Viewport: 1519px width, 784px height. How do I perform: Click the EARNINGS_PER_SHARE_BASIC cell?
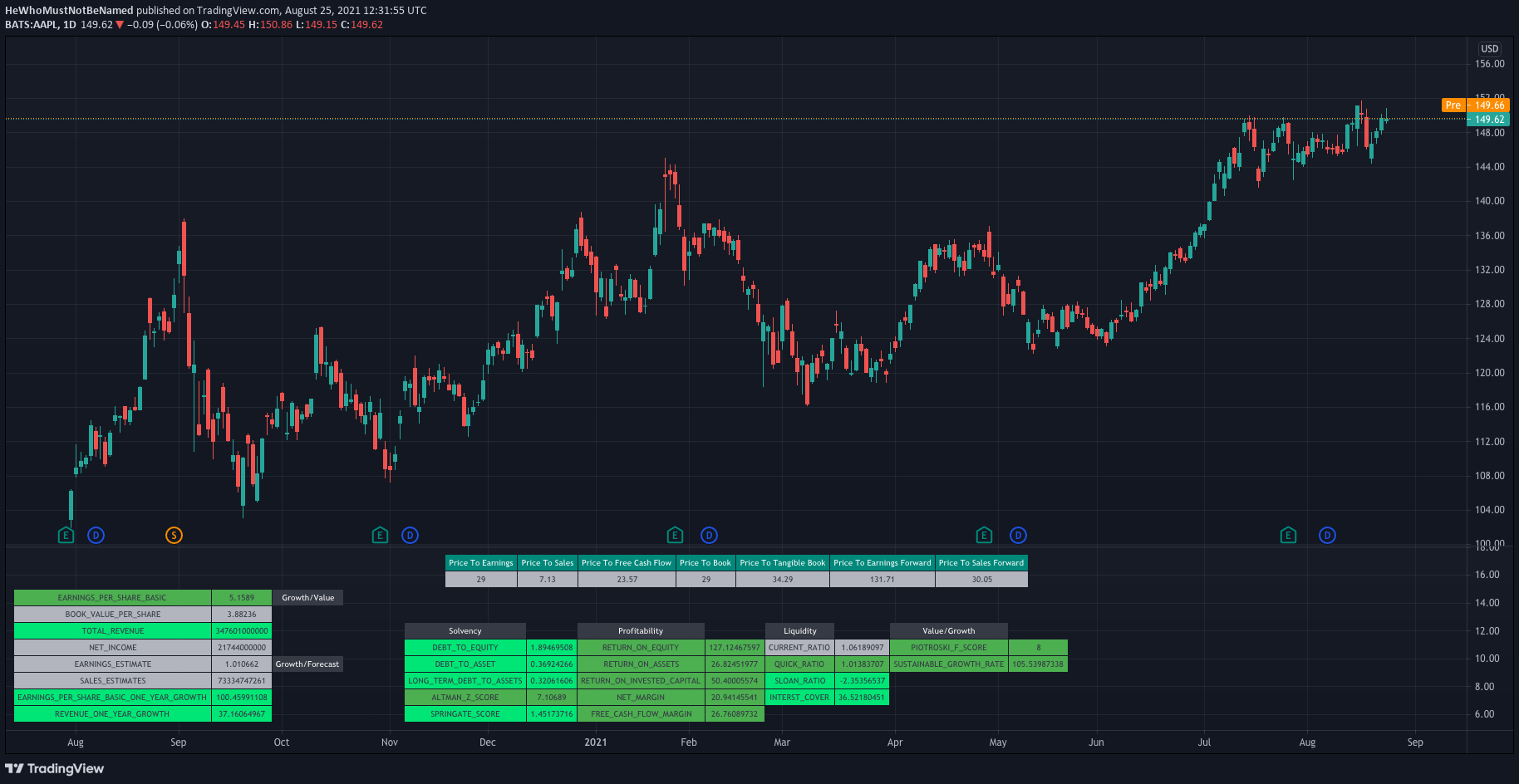[112, 598]
